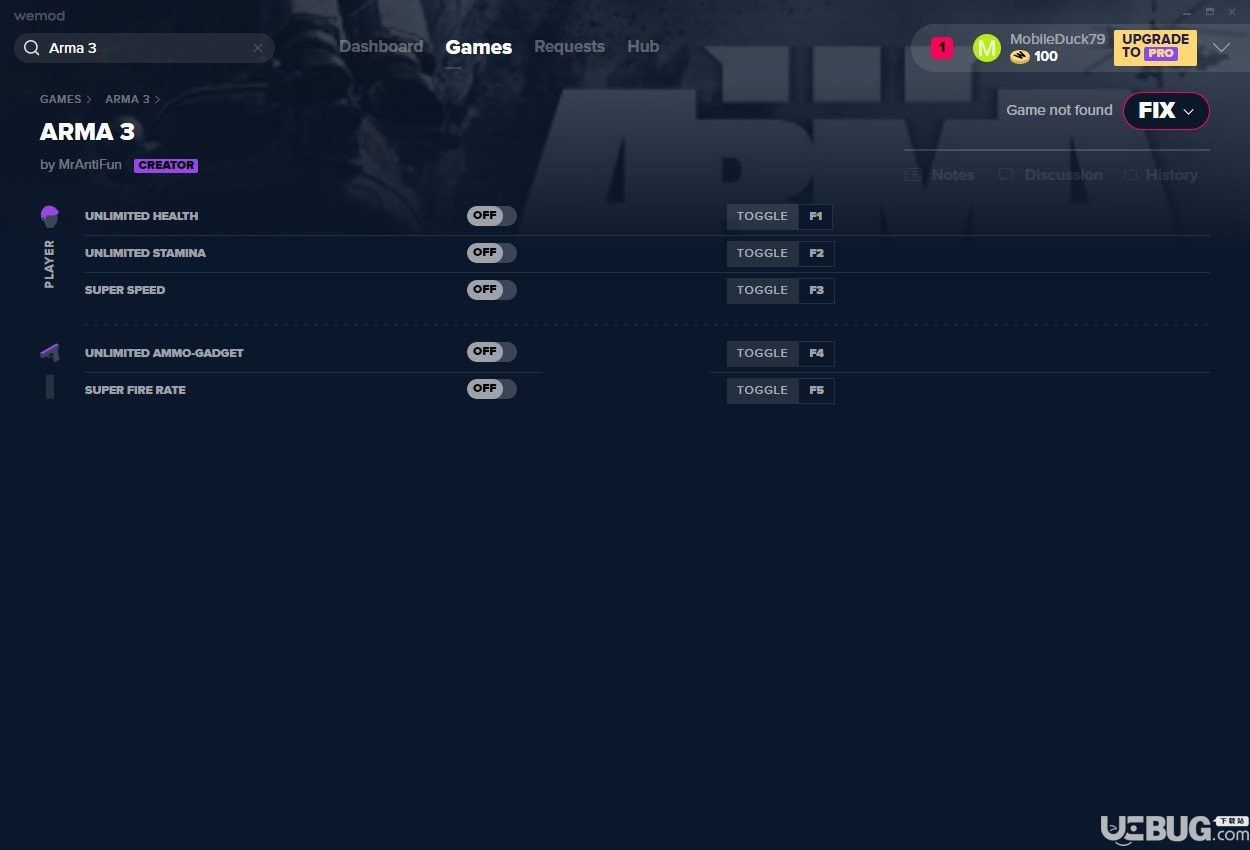Toggle Unlimited Health on

(492, 216)
